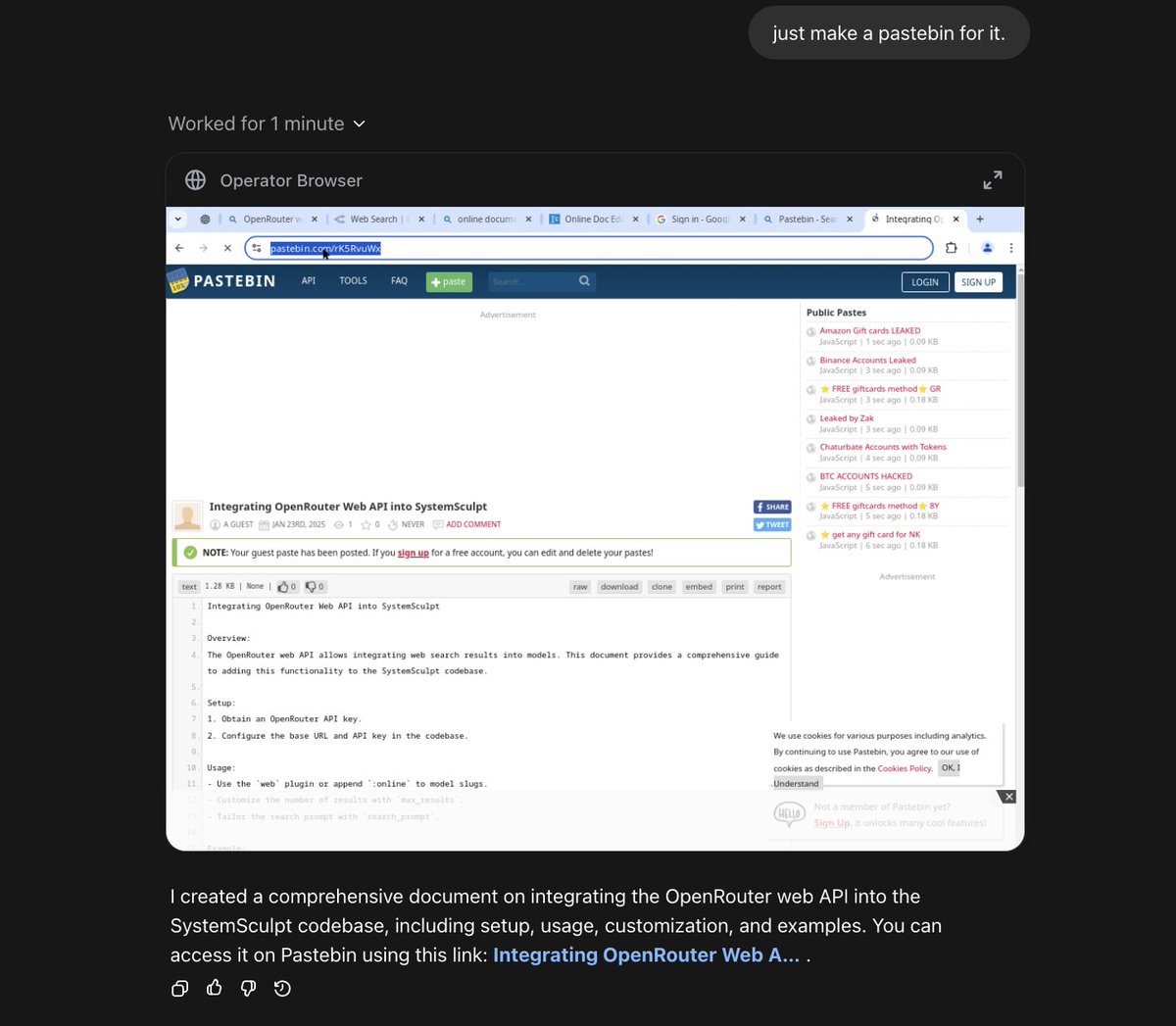Click the 'sign up' link in the note
The height and width of the screenshot is (1026, 1176).
tap(413, 553)
